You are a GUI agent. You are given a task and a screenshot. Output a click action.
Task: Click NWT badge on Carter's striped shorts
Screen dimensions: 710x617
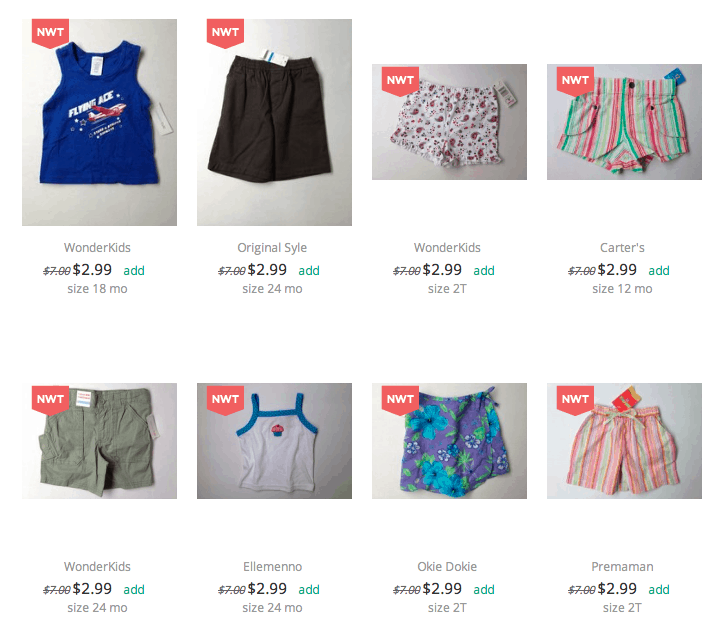click(x=575, y=81)
